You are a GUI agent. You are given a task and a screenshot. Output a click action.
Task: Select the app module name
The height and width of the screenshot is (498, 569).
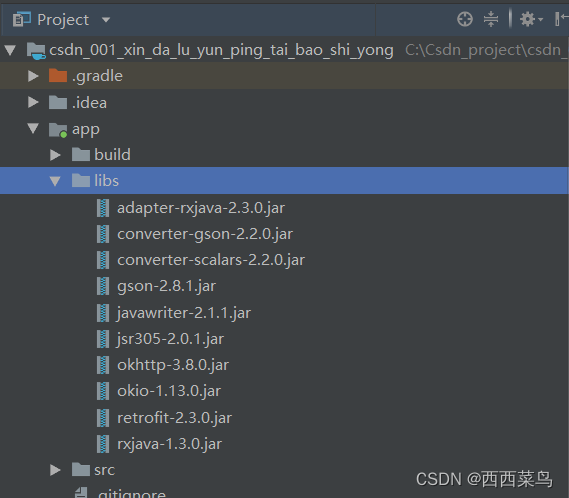86,130
